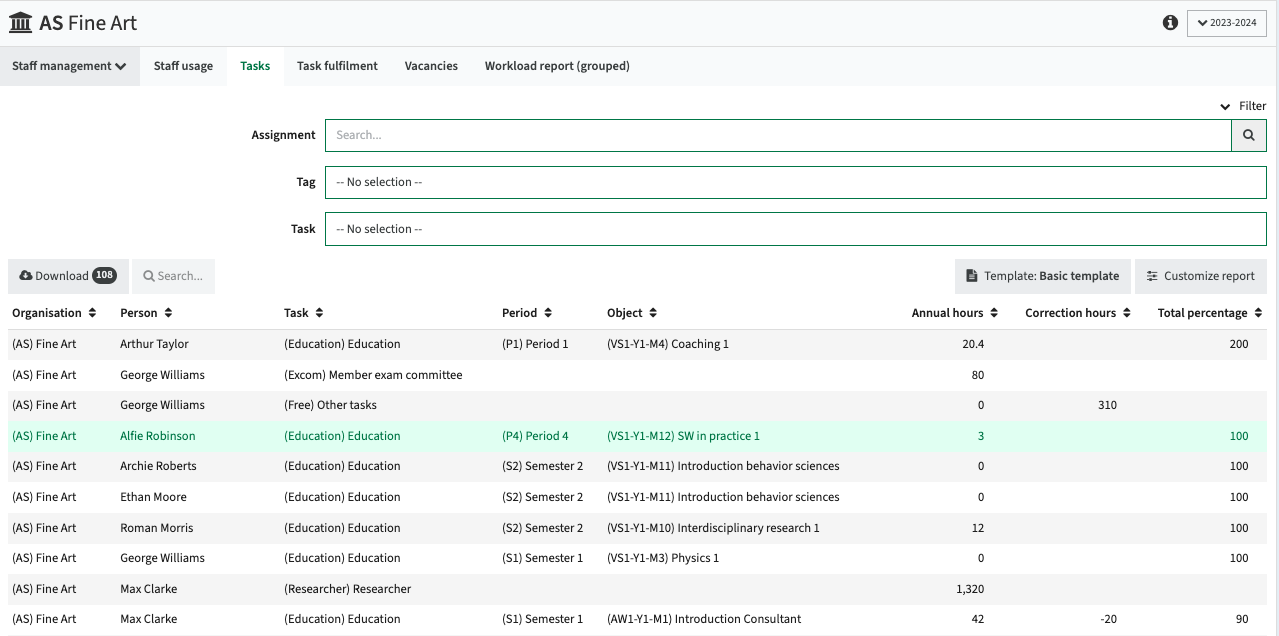Click (Excom) Member exam committee task
This screenshot has width=1279, height=636.
tap(373, 375)
